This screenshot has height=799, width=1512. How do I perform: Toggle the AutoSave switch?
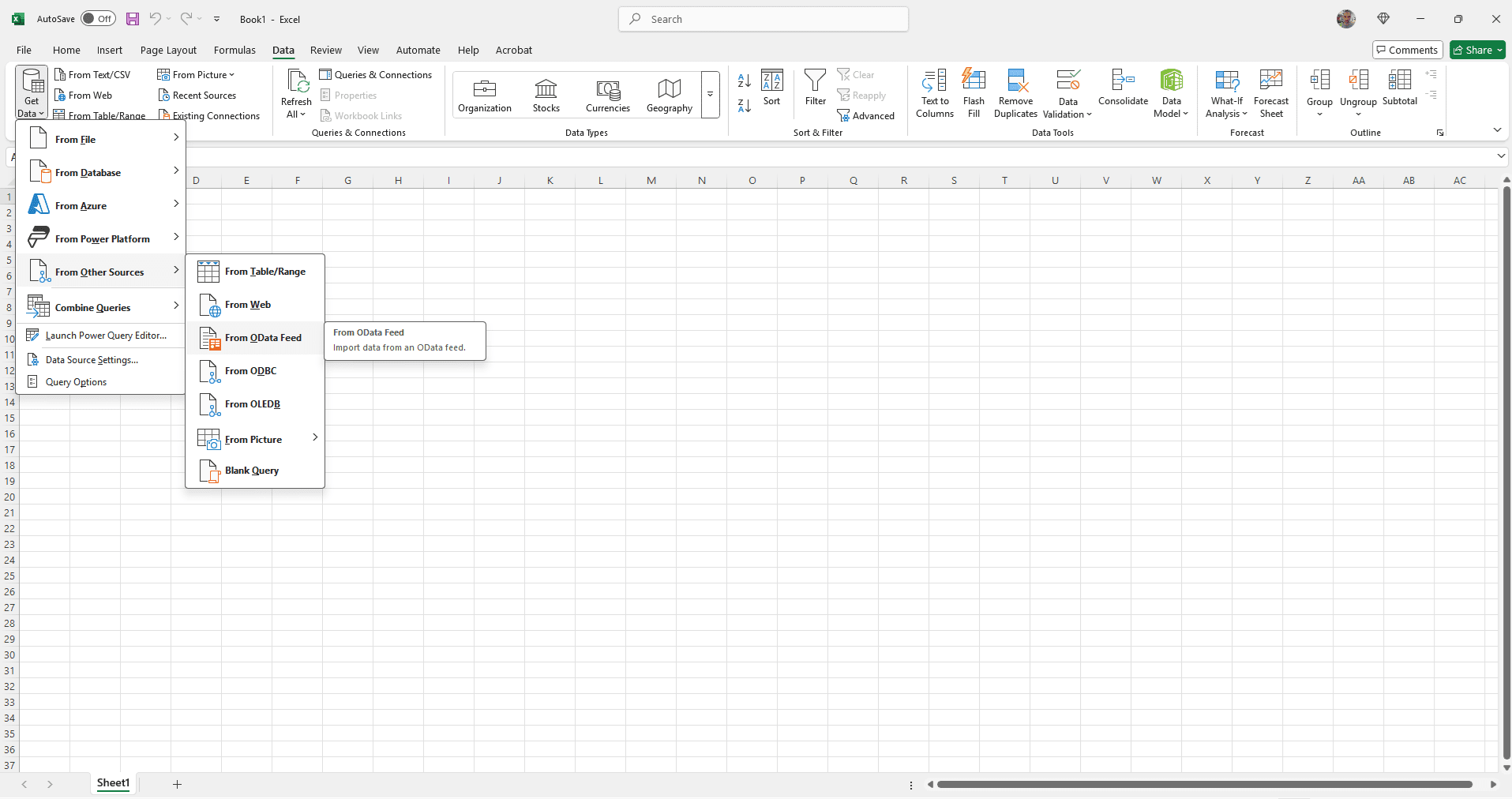click(98, 19)
